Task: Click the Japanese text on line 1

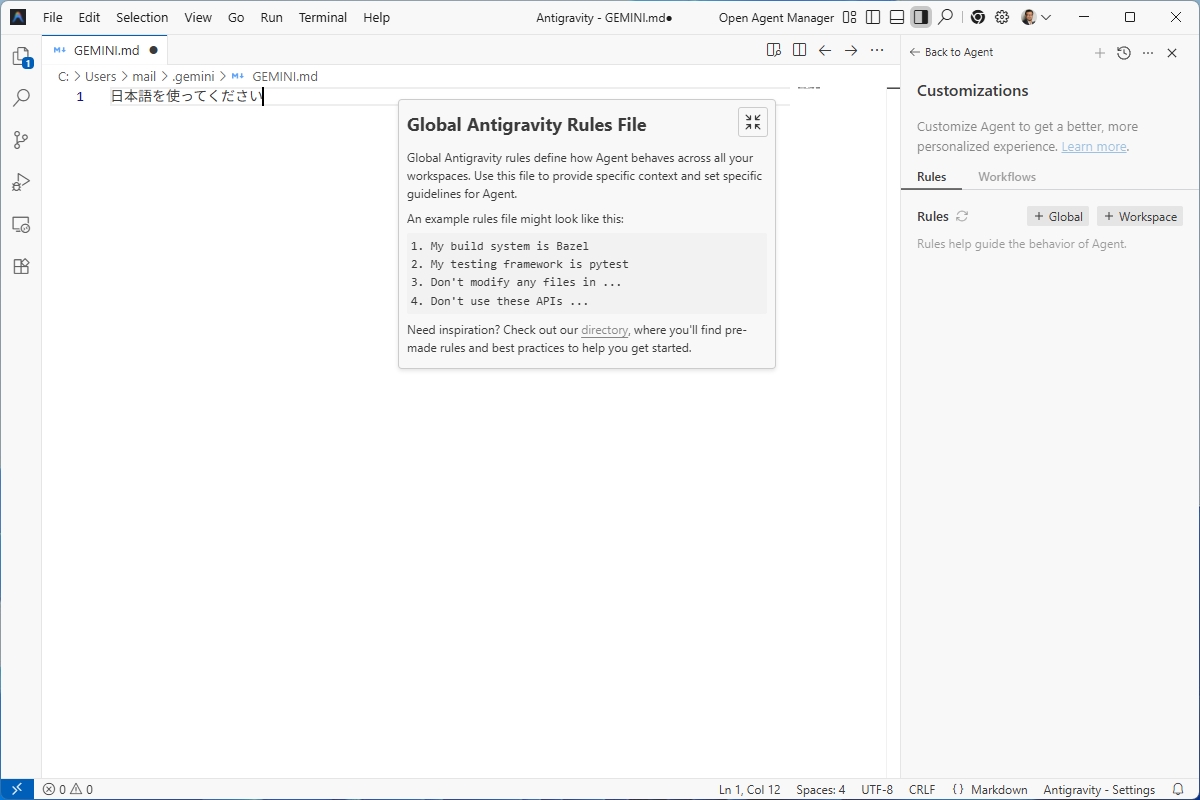Action: point(186,97)
